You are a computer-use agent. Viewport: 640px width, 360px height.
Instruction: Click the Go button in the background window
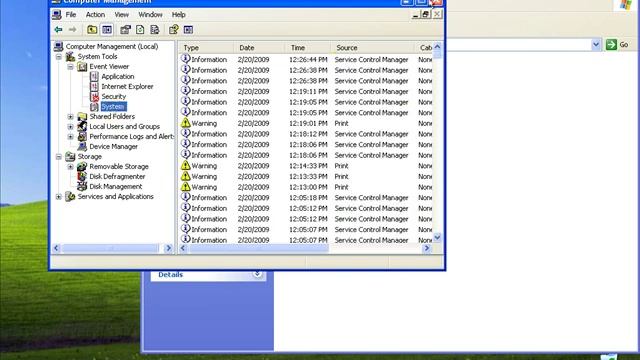(x=617, y=44)
